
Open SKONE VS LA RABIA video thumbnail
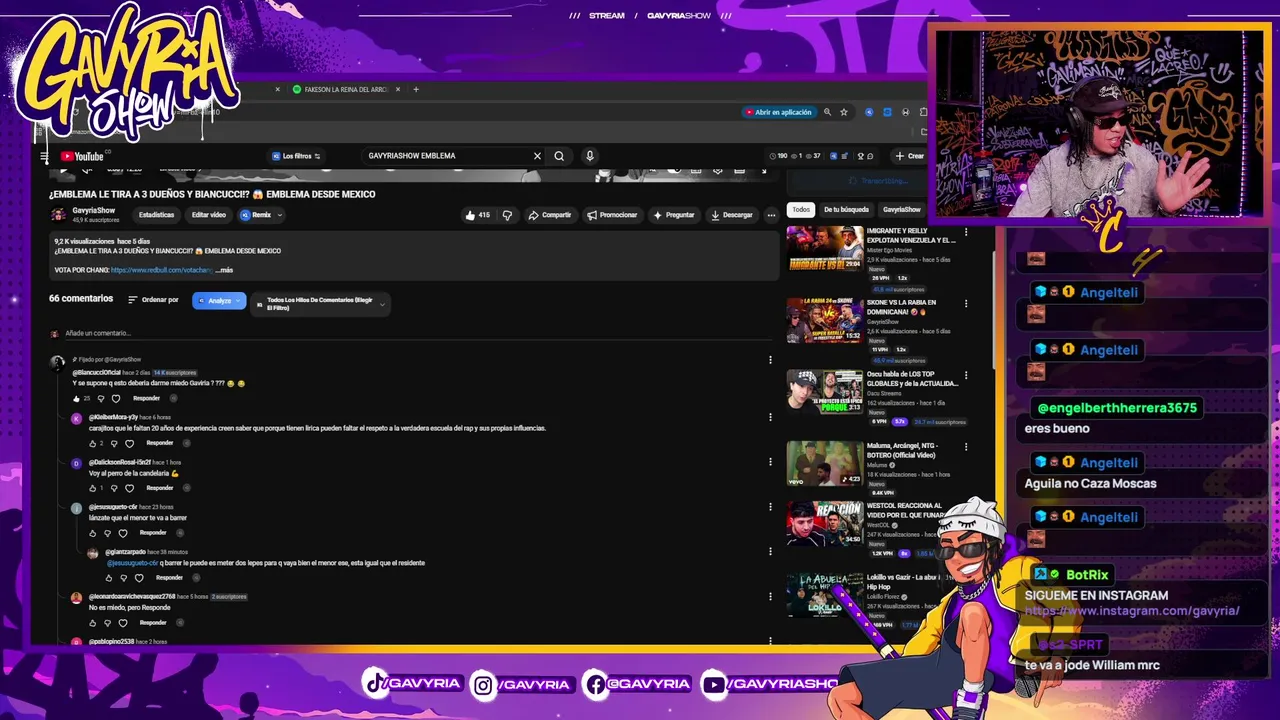click(x=825, y=320)
